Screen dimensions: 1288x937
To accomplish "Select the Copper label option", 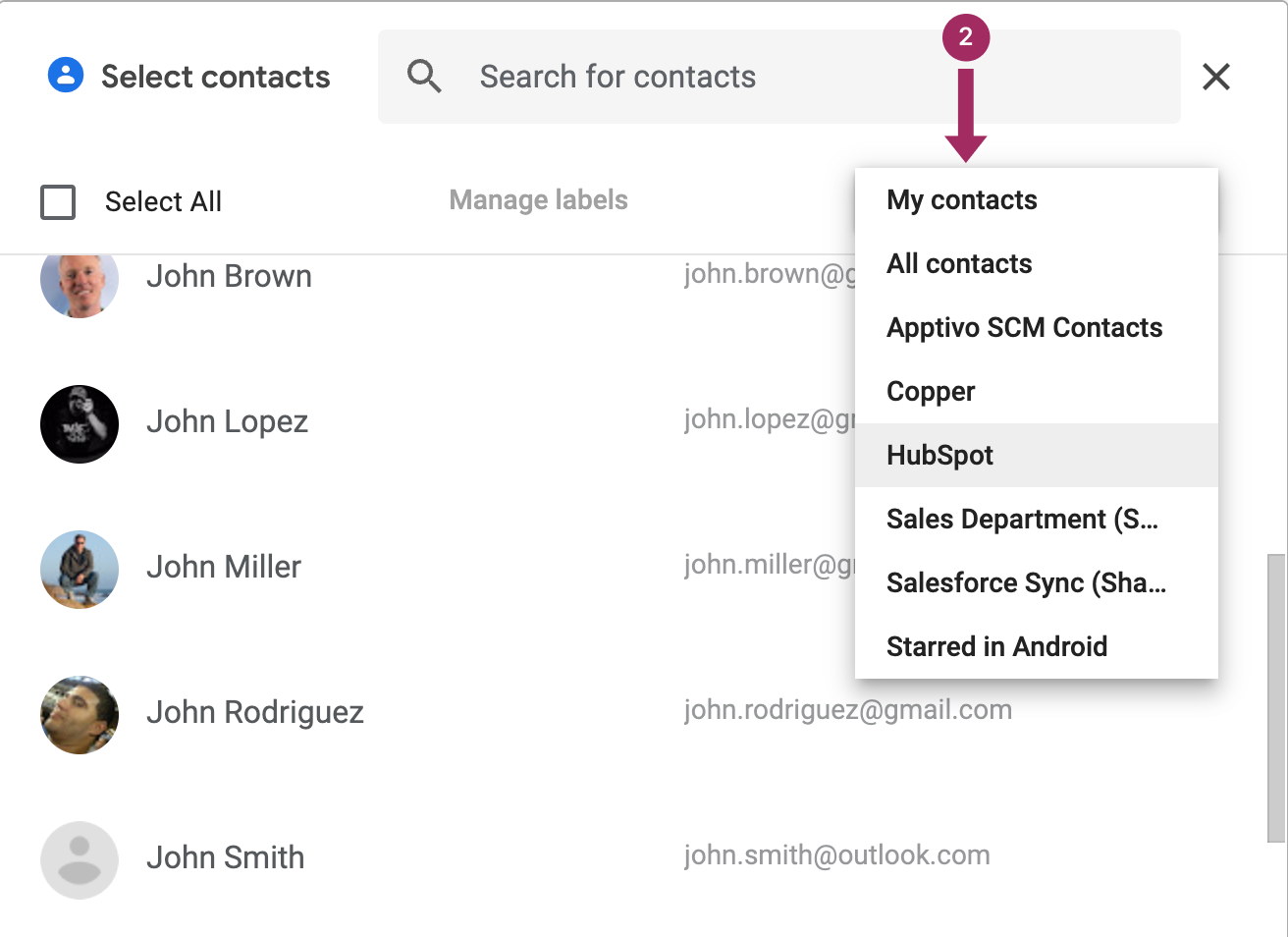I will (931, 392).
